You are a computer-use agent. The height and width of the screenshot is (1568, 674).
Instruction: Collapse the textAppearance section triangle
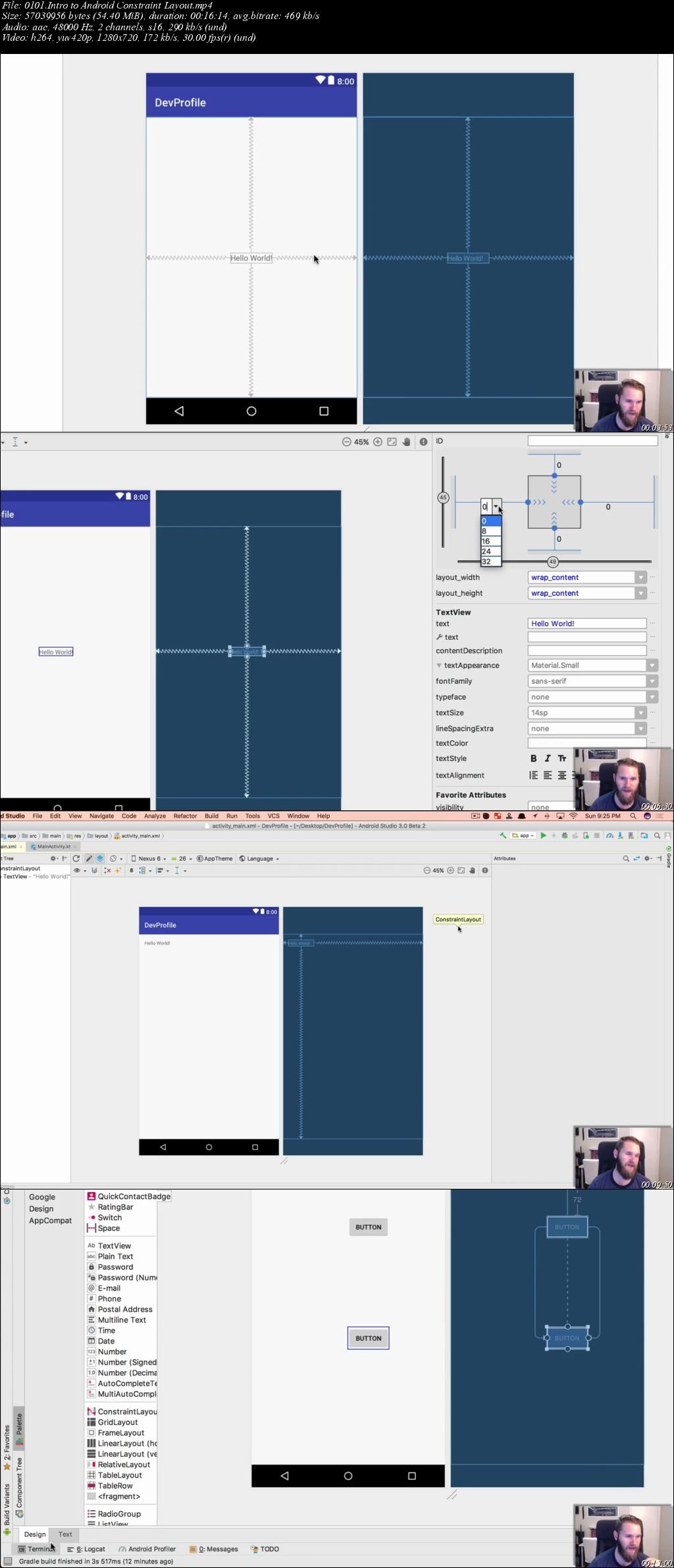click(439, 666)
